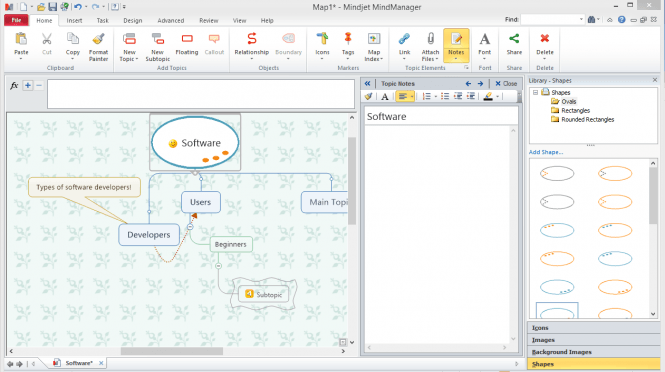The image size is (665, 372).
Task: Go to previous topic note arrow
Action: 468,84
